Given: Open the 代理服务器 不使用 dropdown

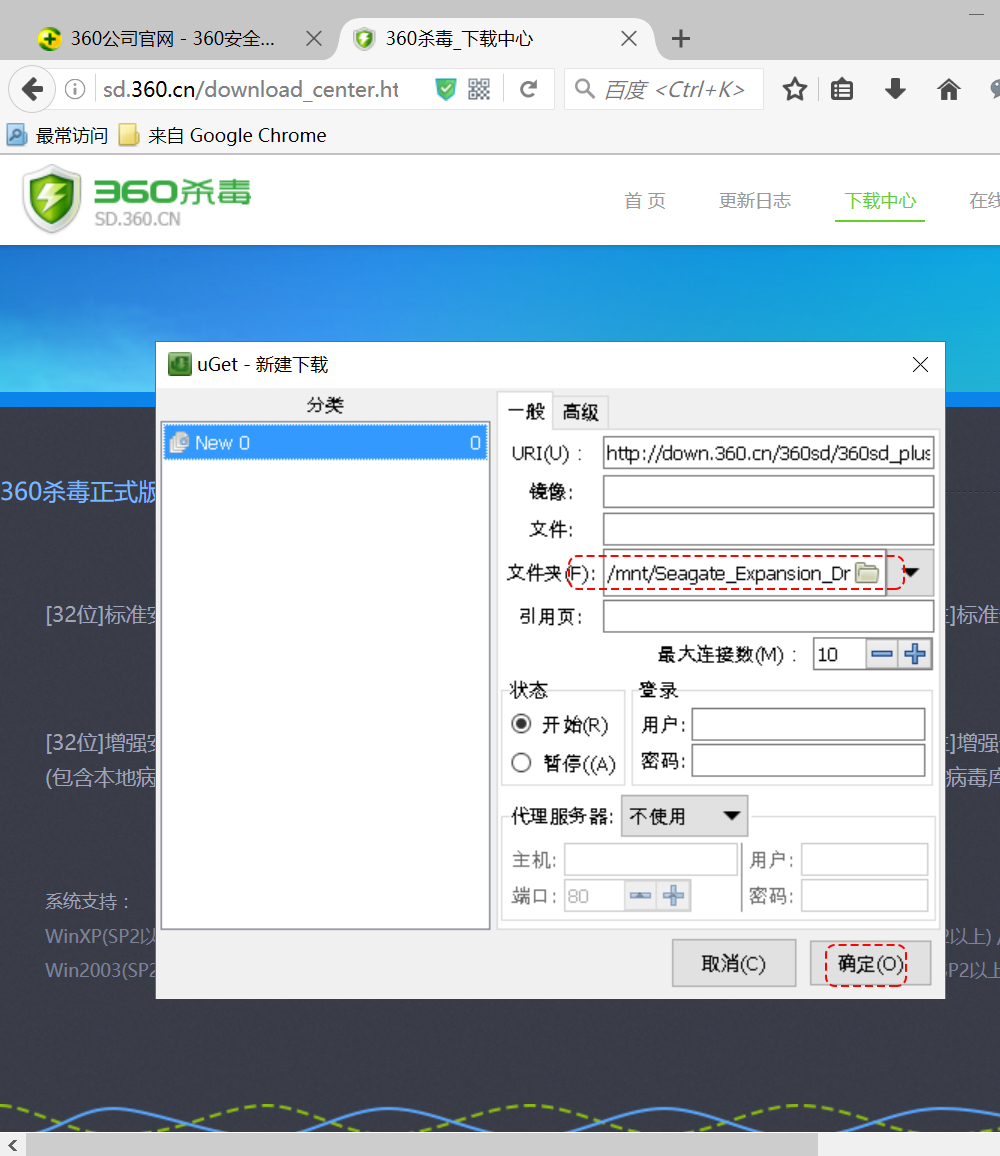Looking at the screenshot, I should click(684, 816).
